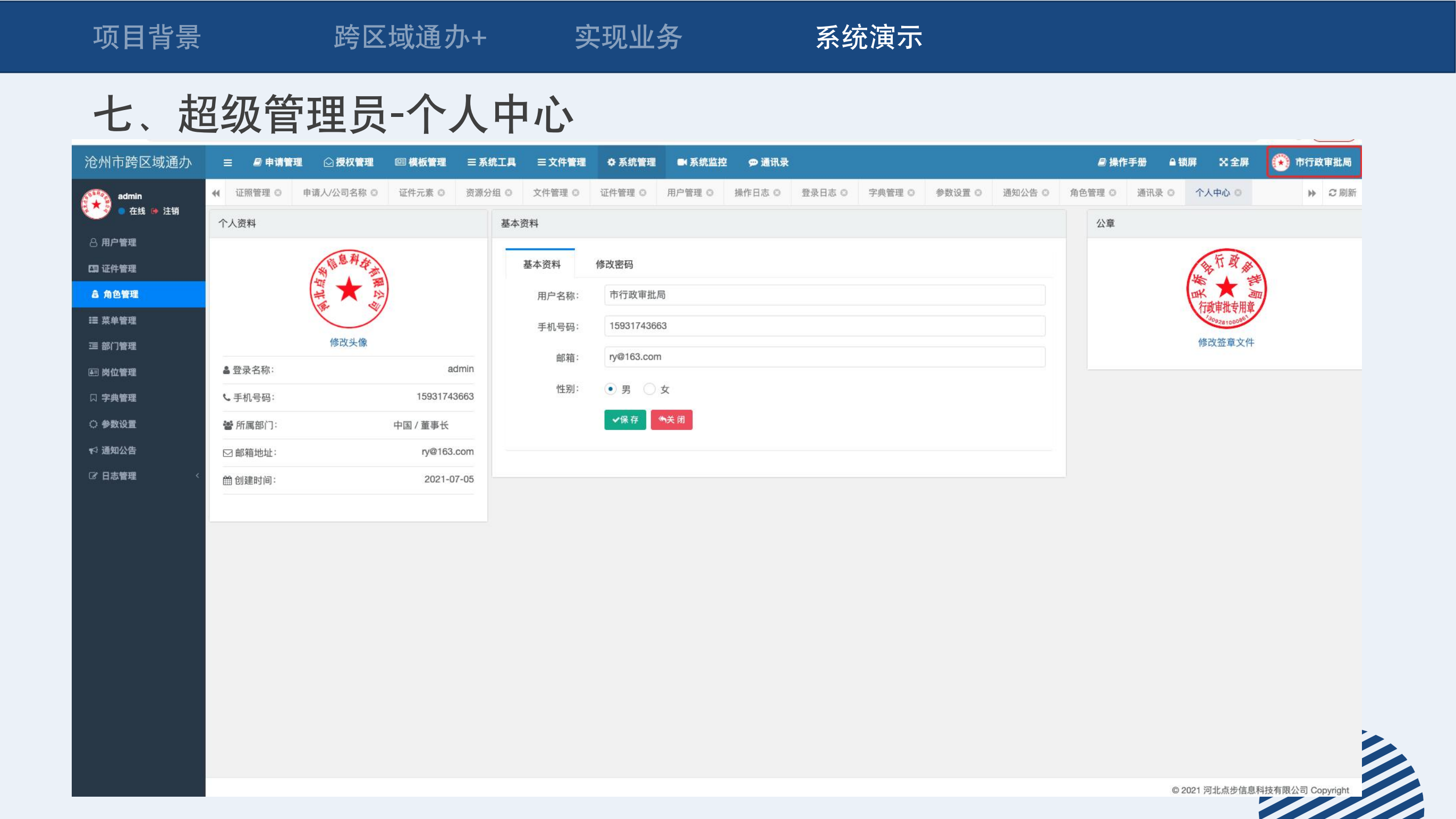This screenshot has height=819, width=1456.
Task: Select the 女 gender radio button
Action: [649, 389]
